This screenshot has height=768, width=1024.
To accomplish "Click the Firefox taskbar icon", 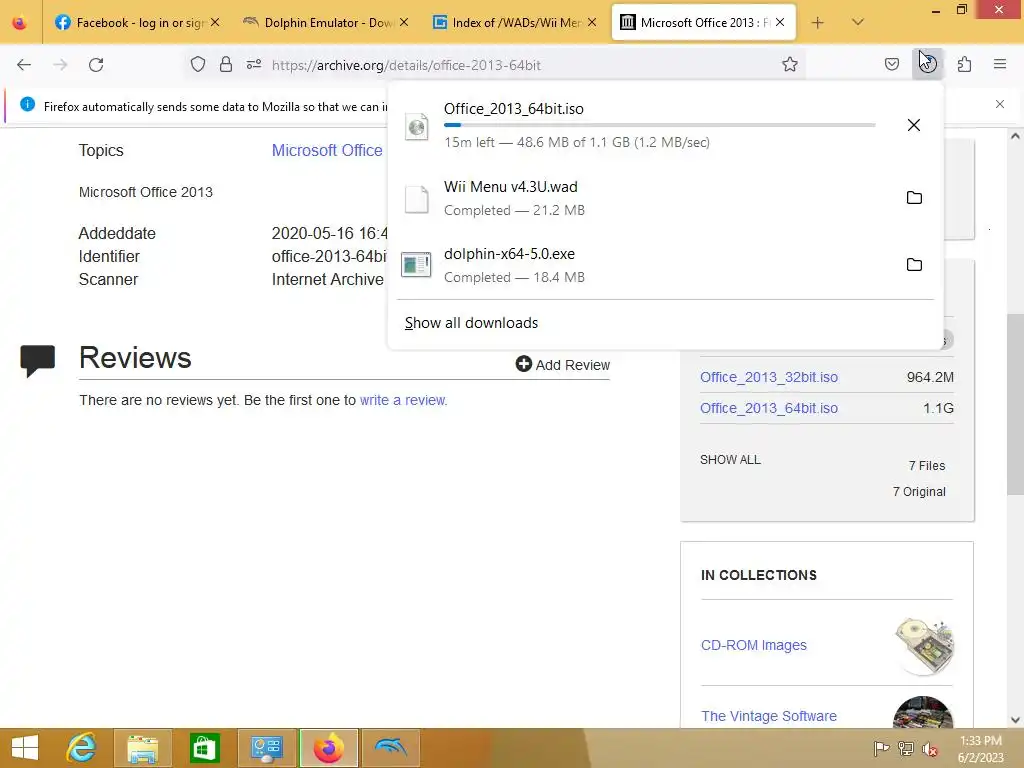I will tap(328, 748).
